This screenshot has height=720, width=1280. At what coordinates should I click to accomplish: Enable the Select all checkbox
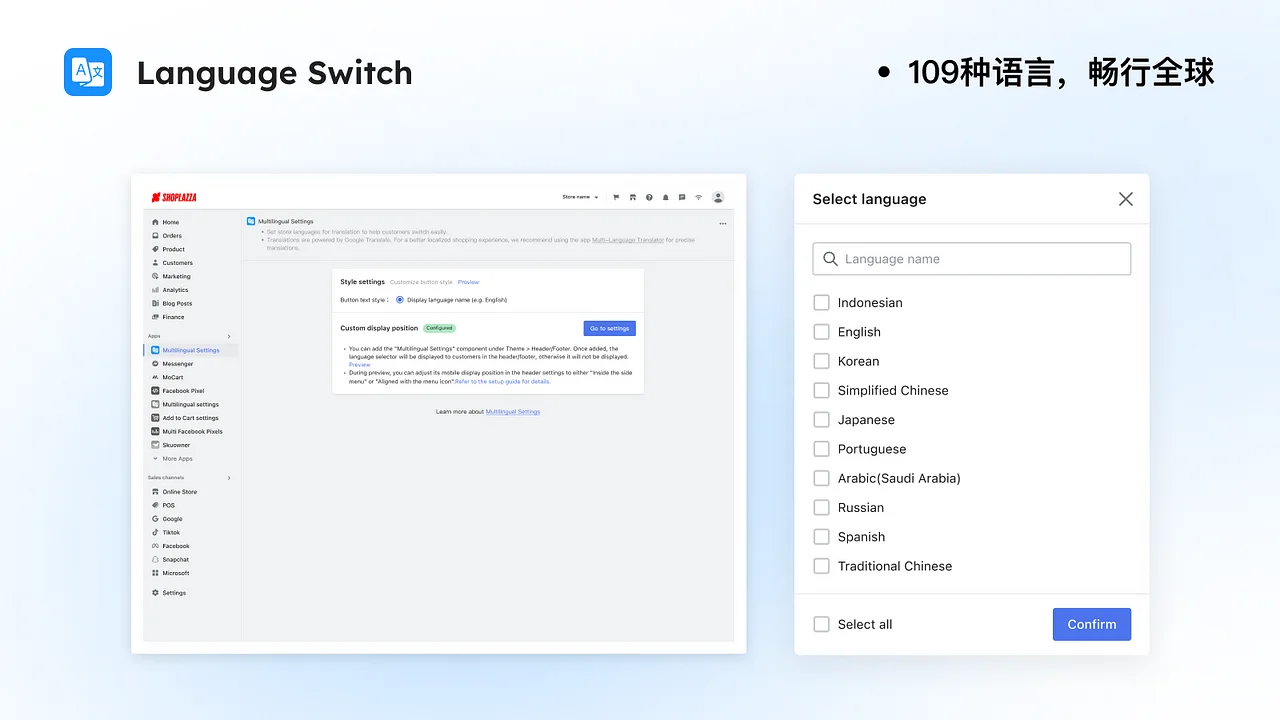pos(821,624)
